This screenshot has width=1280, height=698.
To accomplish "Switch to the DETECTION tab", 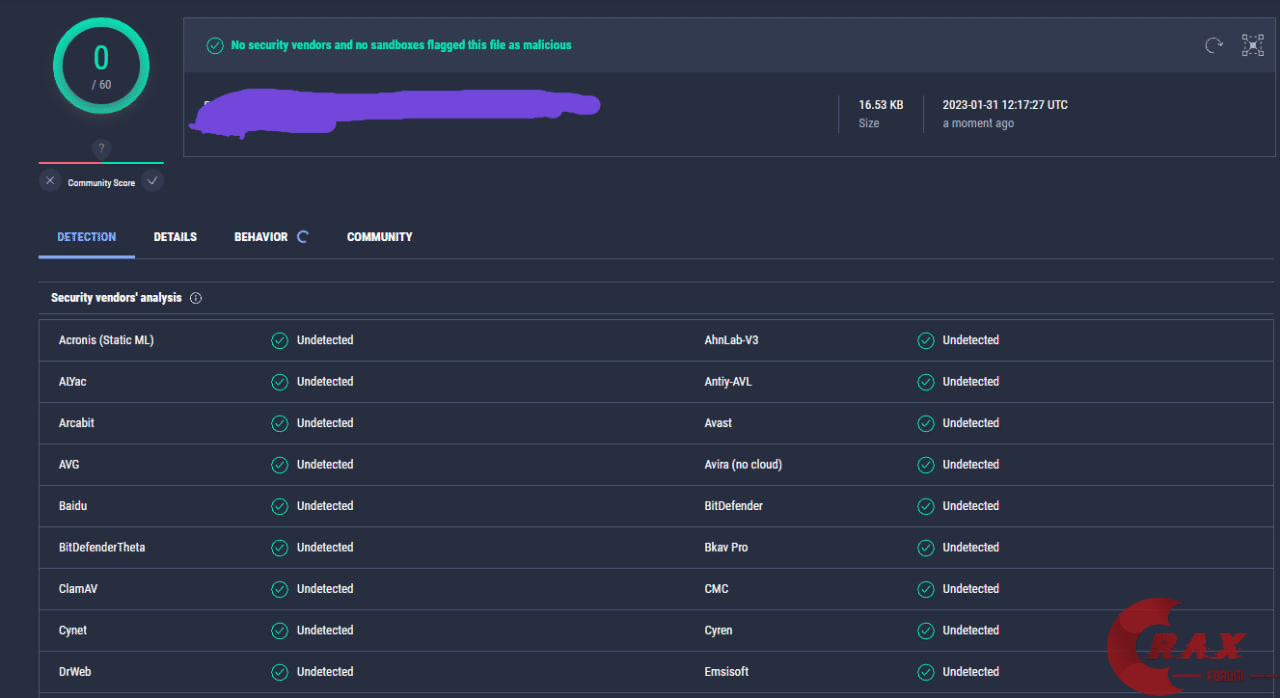I will (87, 237).
